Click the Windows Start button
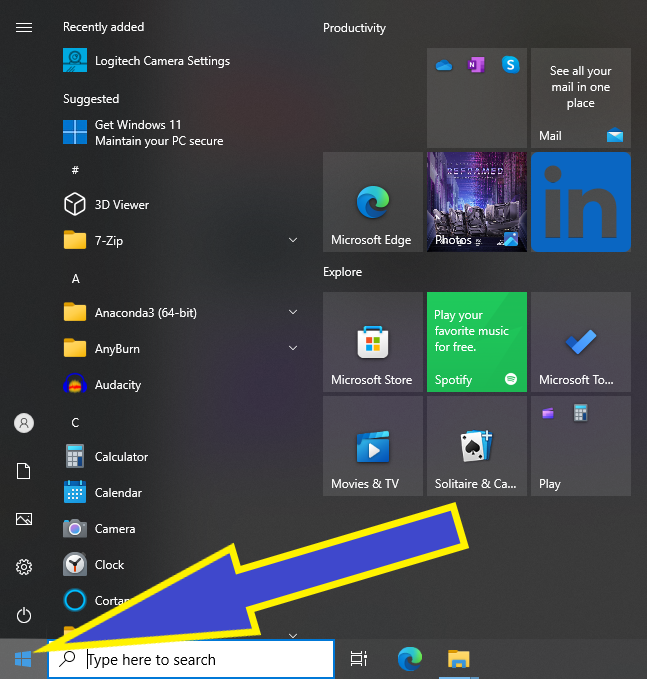Image resolution: width=647 pixels, height=680 pixels. click(x=23, y=659)
